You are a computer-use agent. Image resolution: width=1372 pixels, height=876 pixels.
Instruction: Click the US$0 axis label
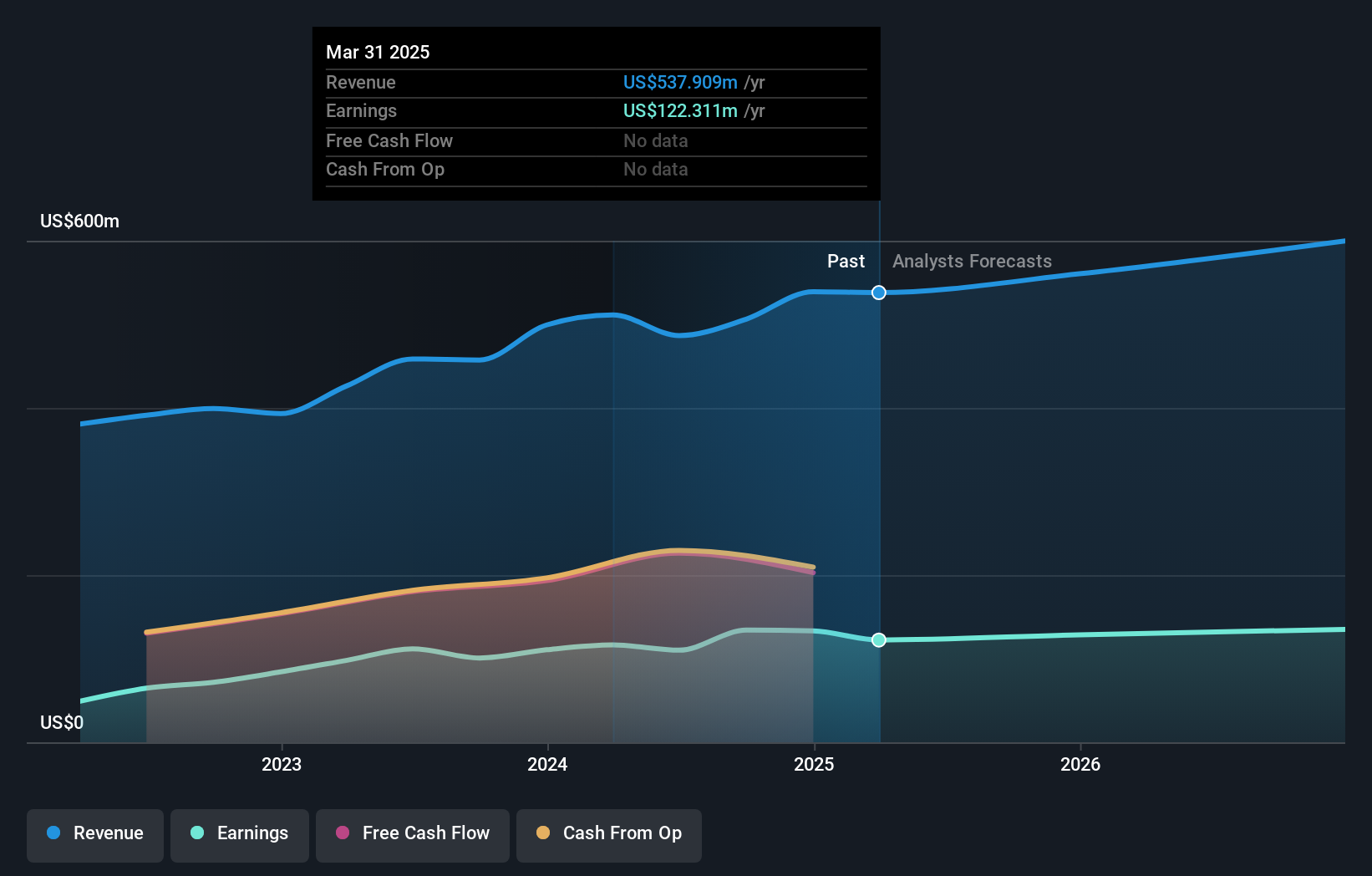(62, 722)
